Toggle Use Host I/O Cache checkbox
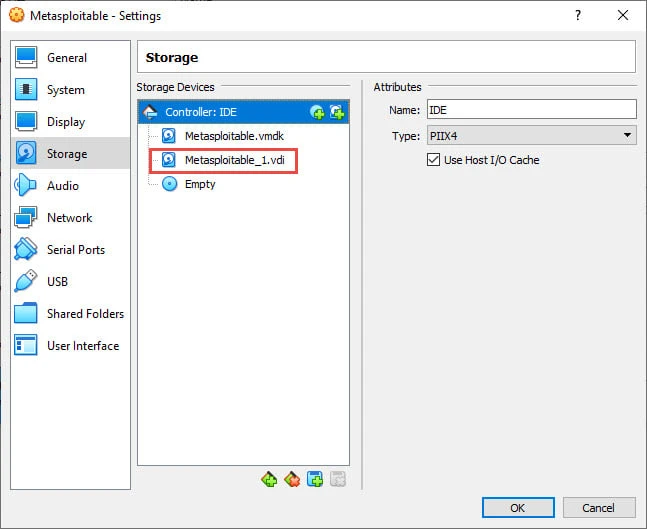 click(433, 160)
